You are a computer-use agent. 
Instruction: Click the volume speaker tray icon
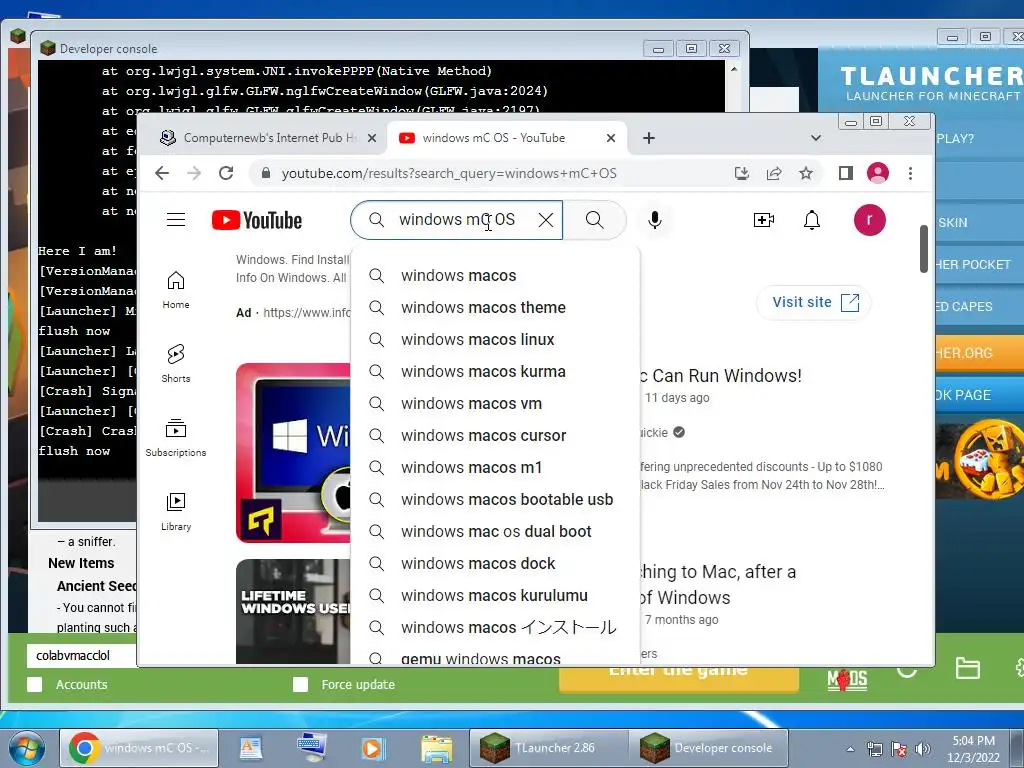pos(922,748)
